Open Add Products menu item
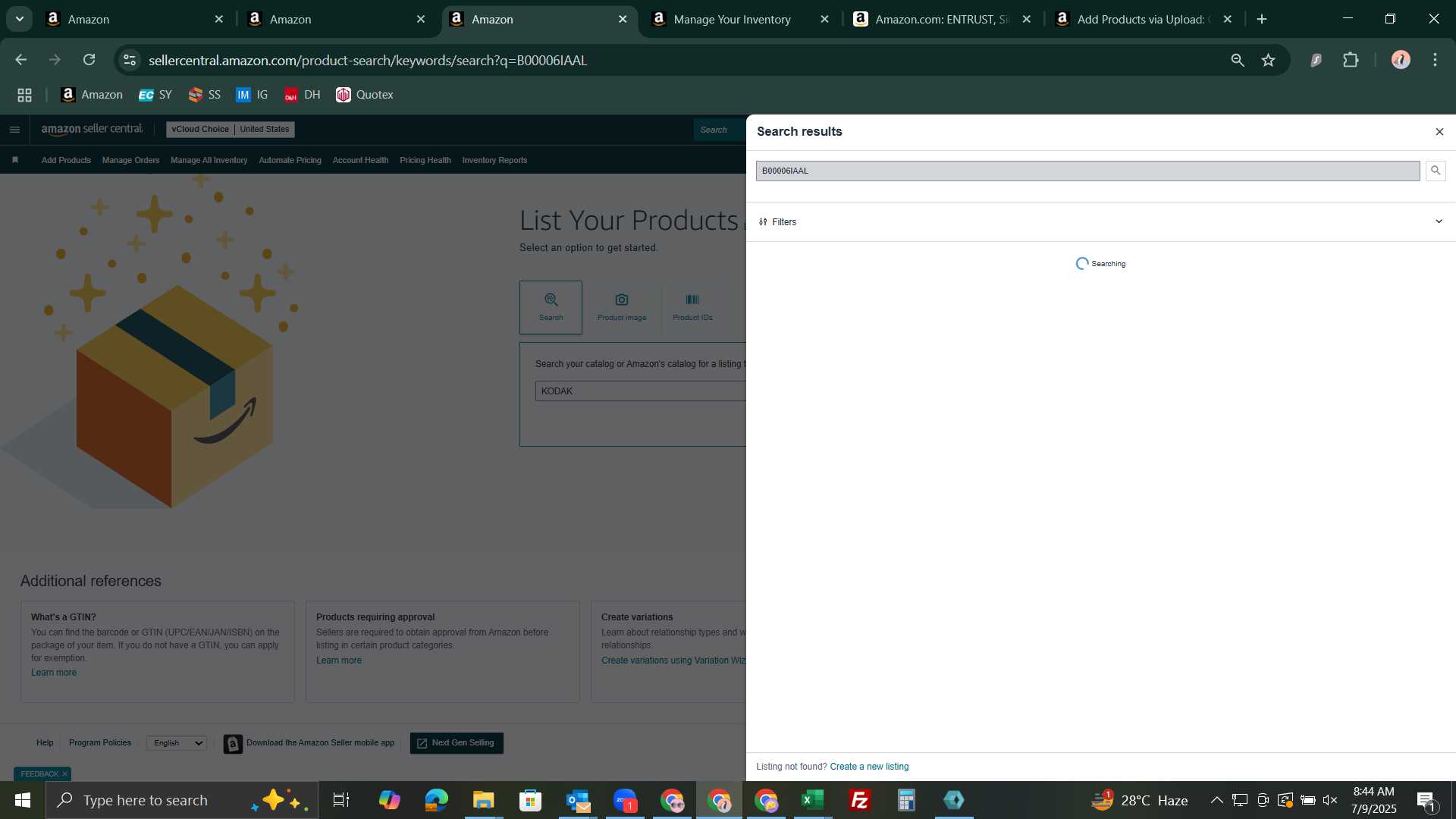 click(66, 160)
